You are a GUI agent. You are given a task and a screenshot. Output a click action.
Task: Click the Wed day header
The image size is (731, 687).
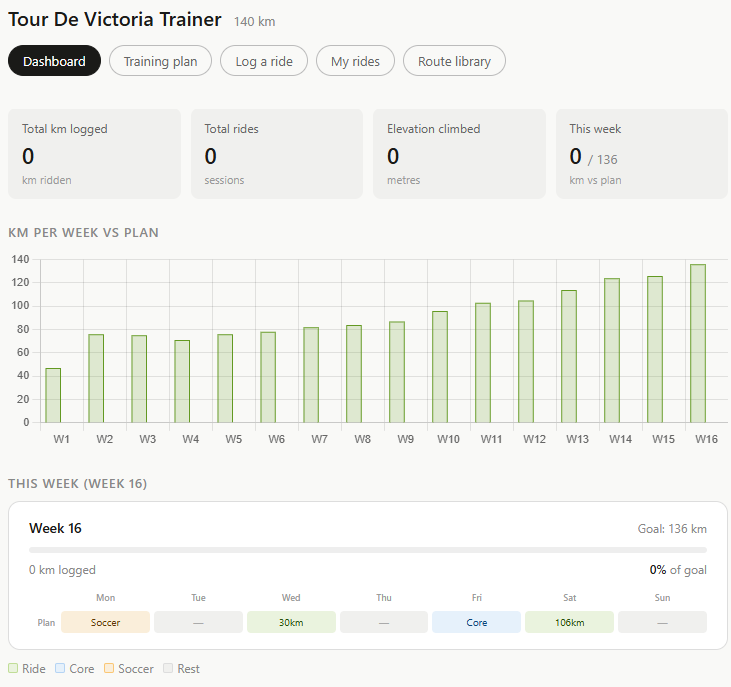point(291,598)
